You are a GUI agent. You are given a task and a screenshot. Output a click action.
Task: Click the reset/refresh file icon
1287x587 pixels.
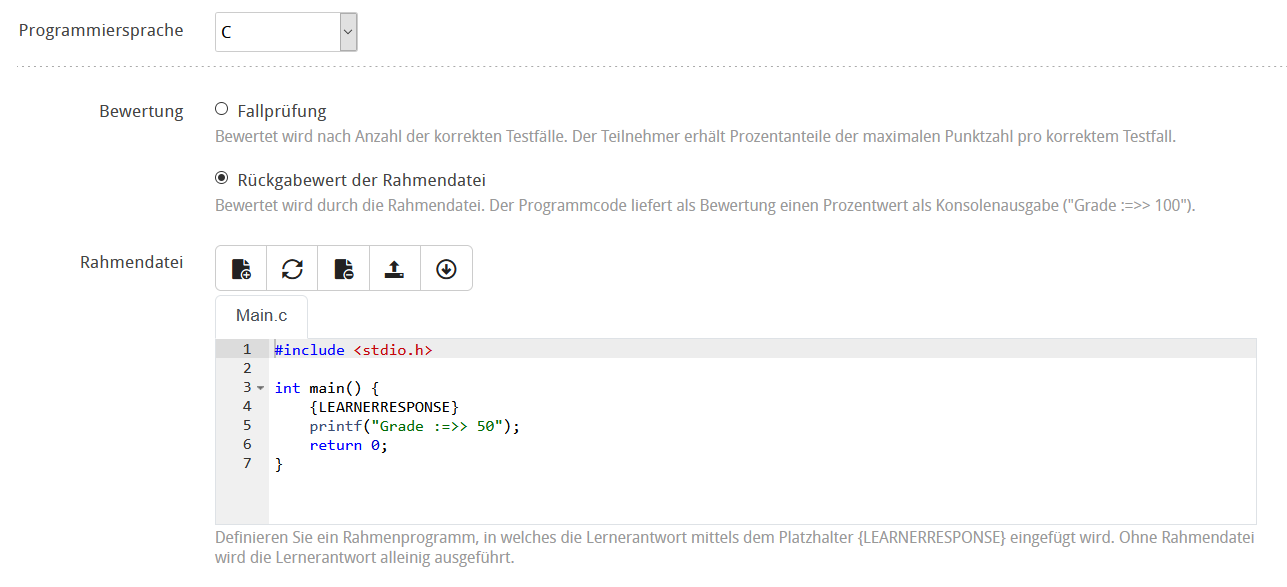click(292, 267)
